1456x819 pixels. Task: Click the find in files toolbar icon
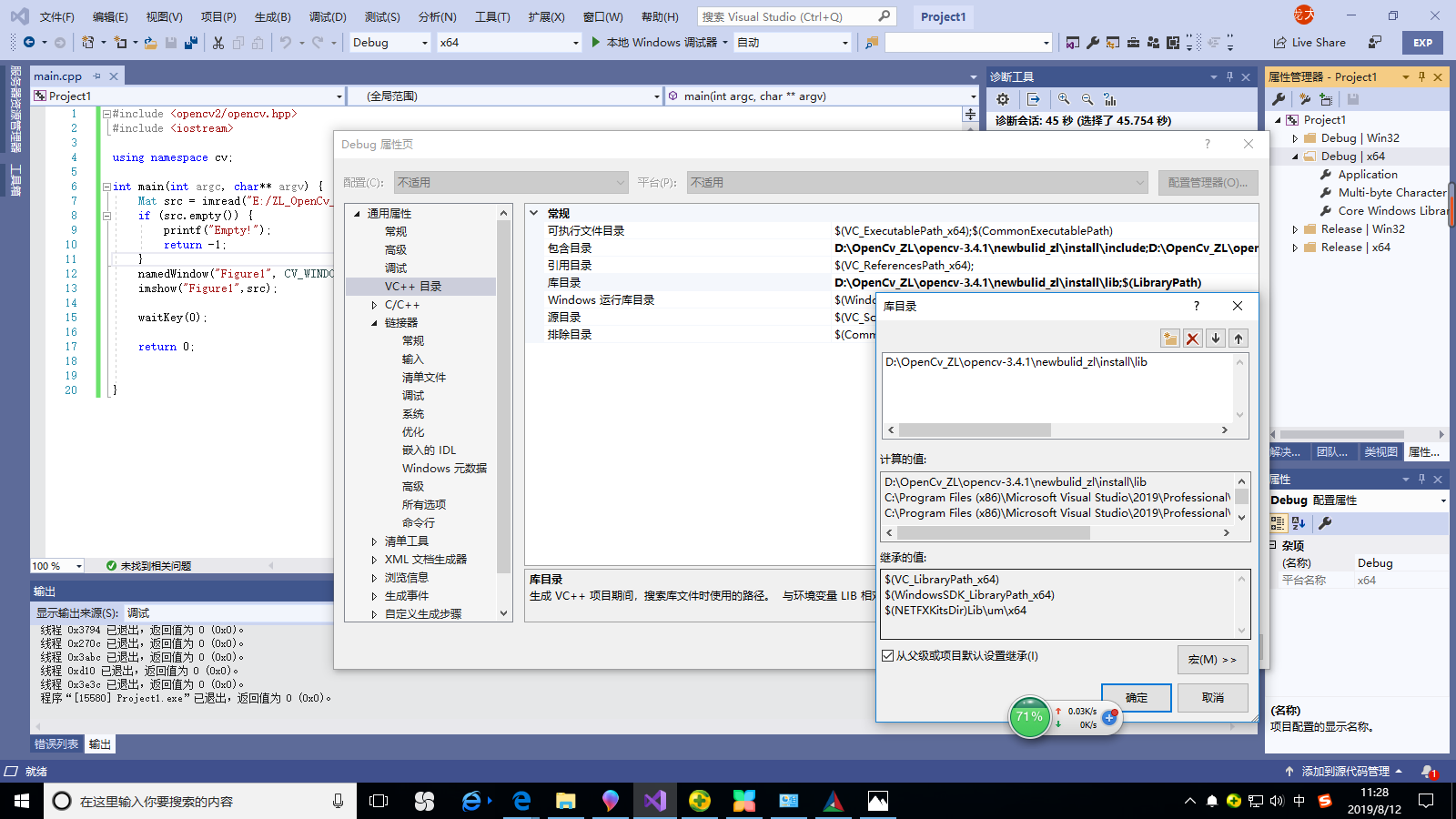pyautogui.click(x=872, y=42)
